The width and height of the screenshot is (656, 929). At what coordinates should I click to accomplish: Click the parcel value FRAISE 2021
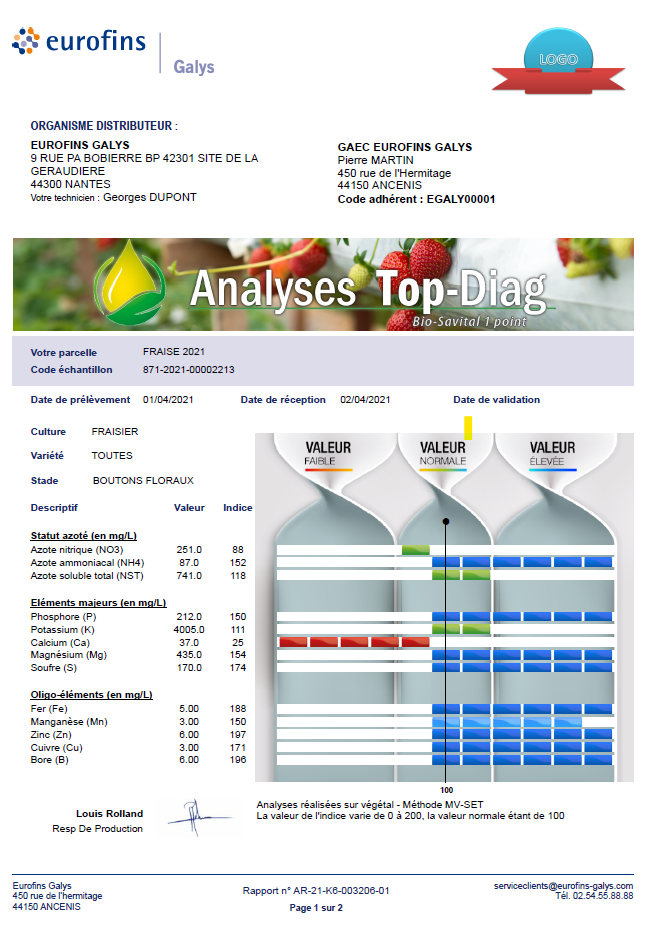pyautogui.click(x=174, y=351)
